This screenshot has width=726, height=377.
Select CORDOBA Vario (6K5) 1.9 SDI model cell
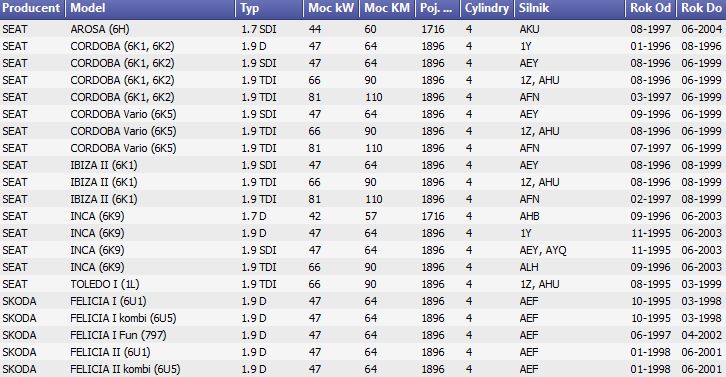click(123, 114)
